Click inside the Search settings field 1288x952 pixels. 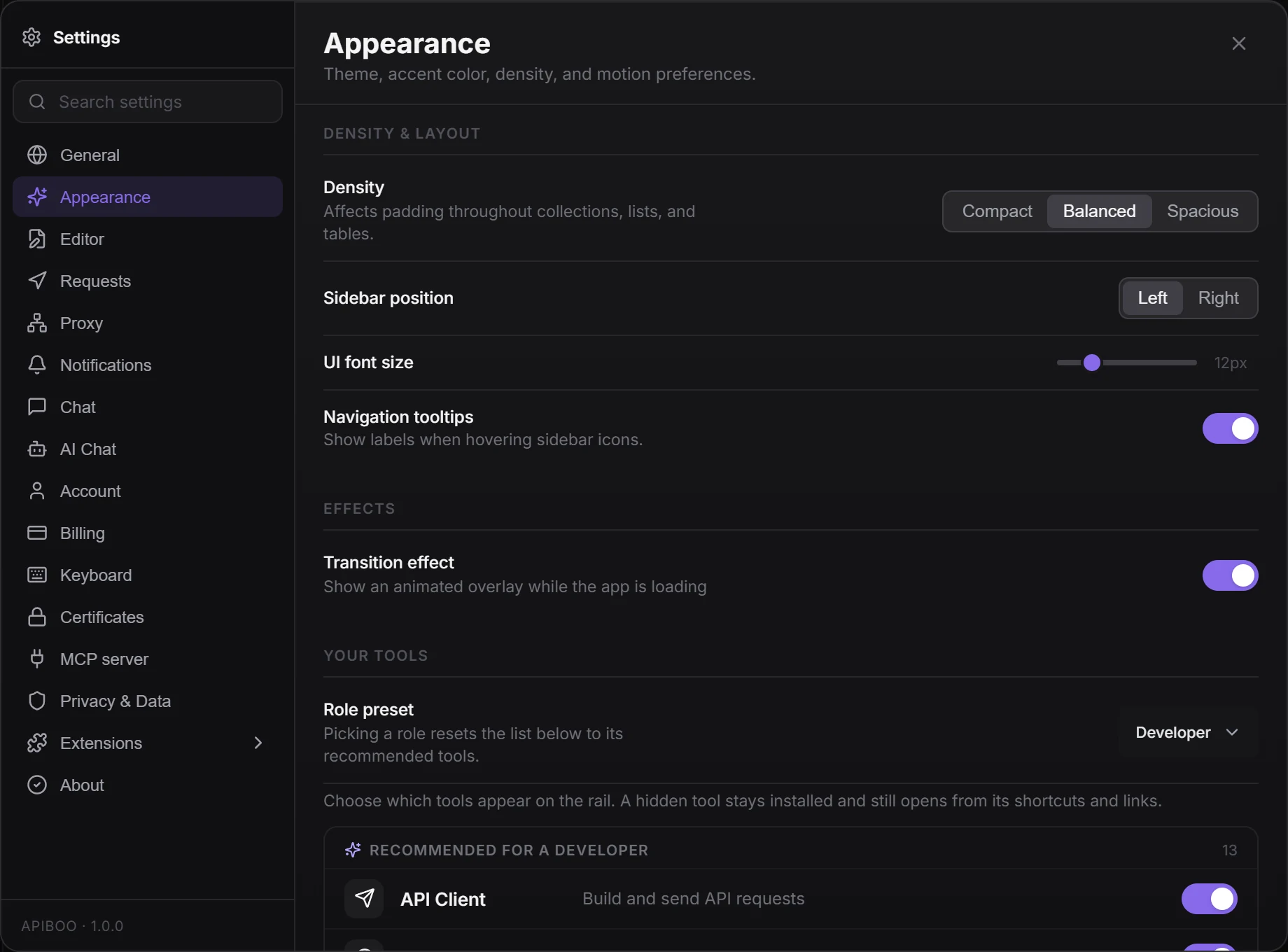(x=148, y=101)
